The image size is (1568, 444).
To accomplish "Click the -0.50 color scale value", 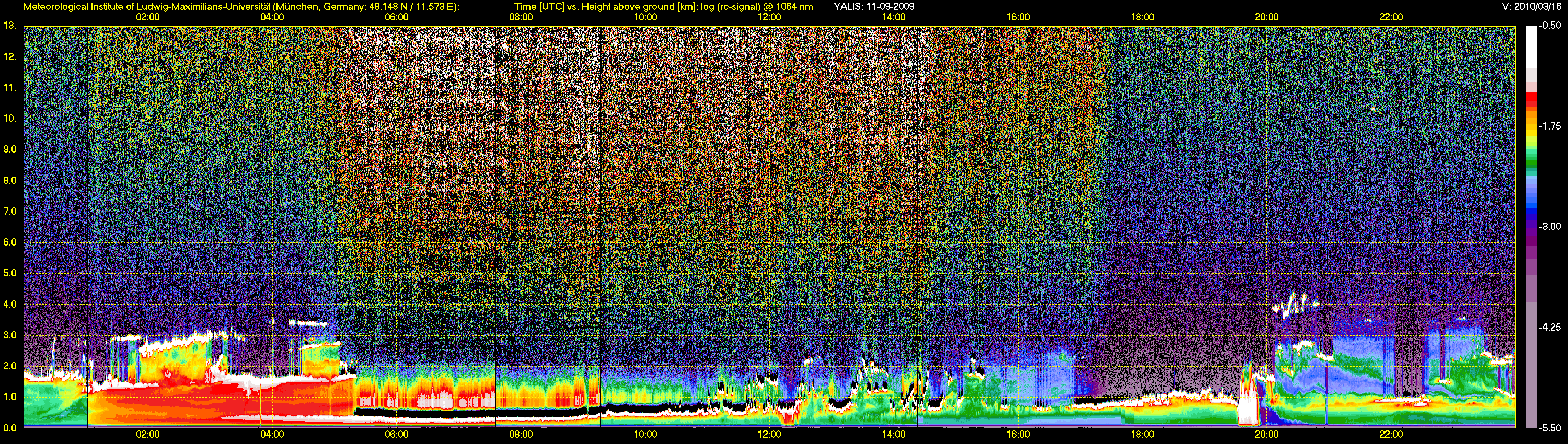I will pos(1550,26).
